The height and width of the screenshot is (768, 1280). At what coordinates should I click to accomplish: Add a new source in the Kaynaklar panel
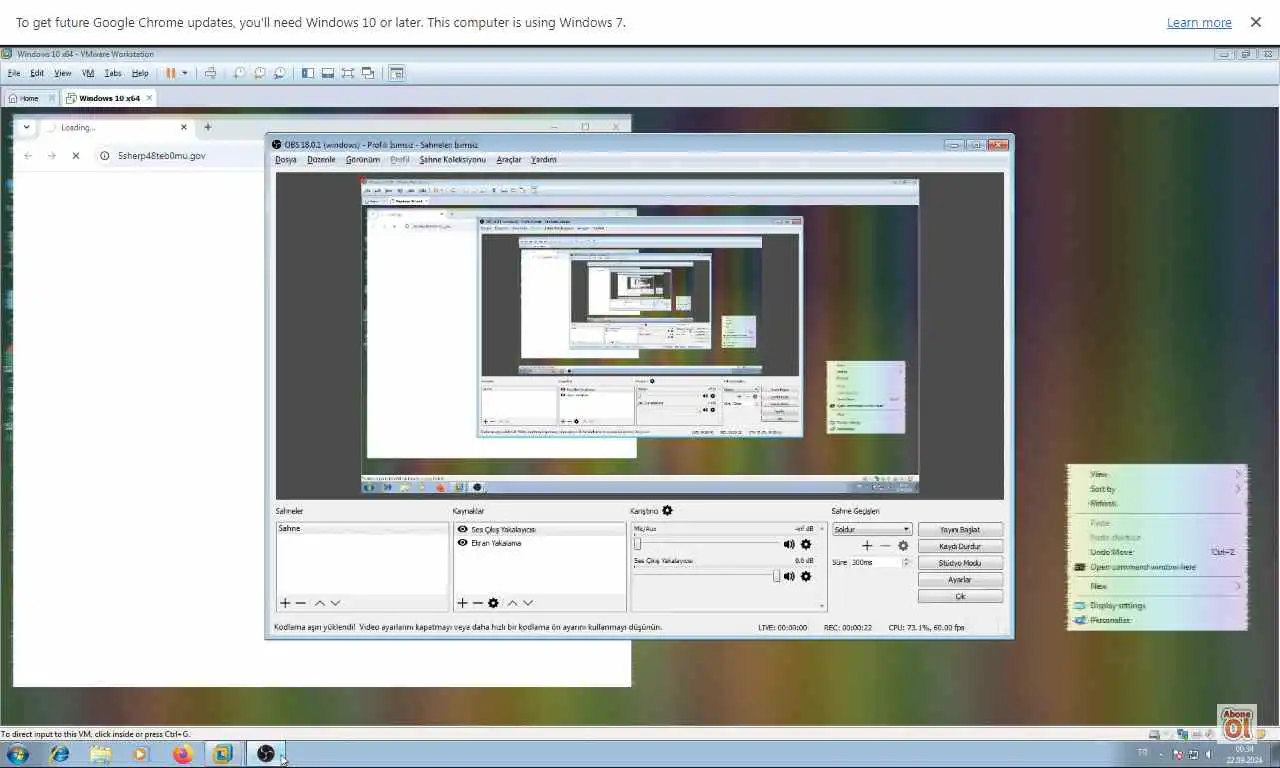462,603
